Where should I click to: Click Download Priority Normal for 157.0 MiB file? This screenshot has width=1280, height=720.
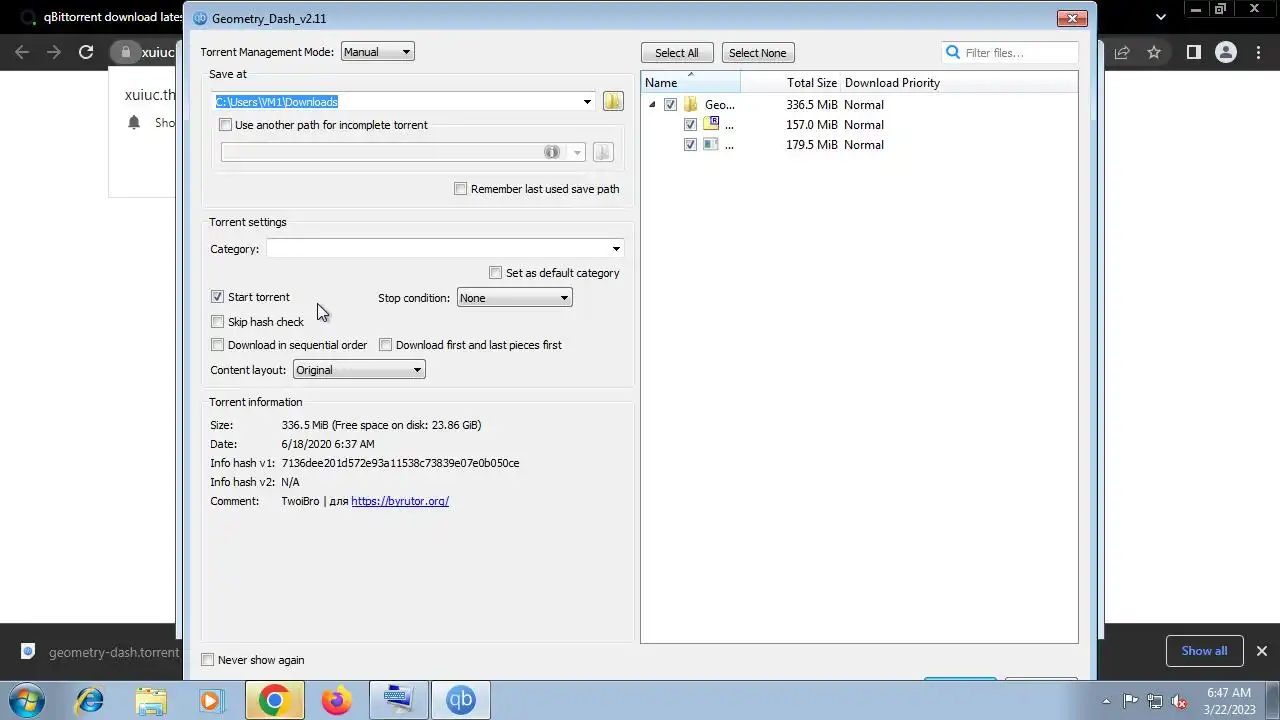click(864, 125)
